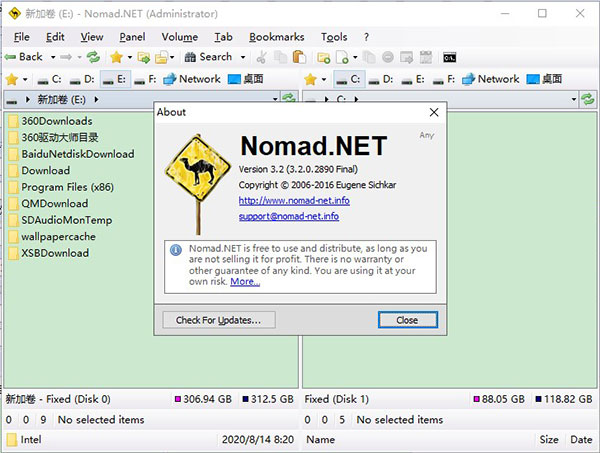
Task: Open the http://www.nomad-net.info link
Action: click(294, 200)
